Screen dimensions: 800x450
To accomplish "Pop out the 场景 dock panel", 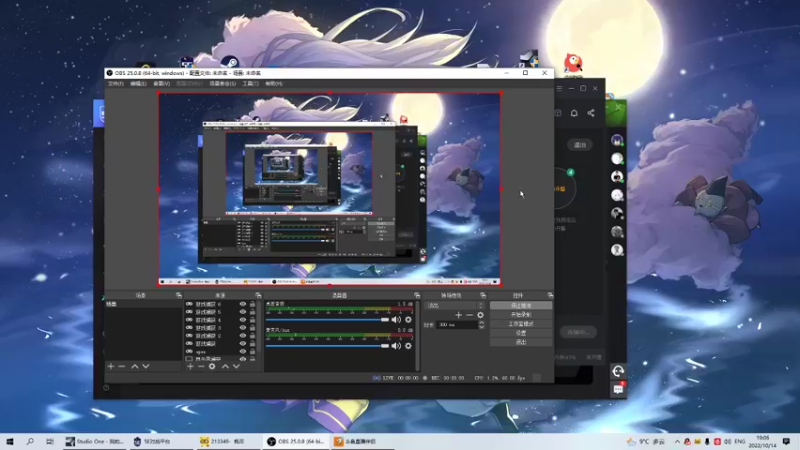I will (x=179, y=295).
